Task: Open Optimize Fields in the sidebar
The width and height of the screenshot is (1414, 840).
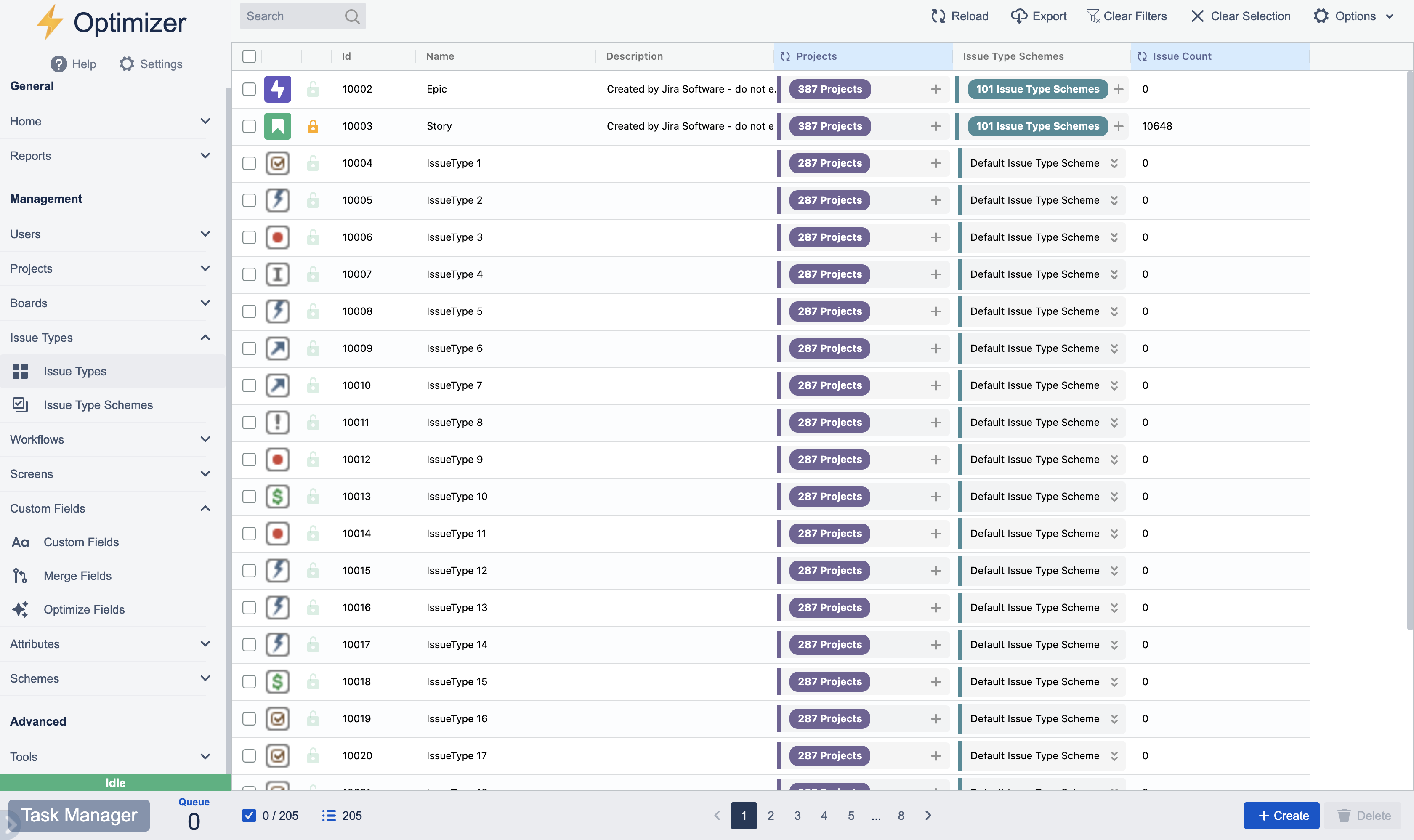Action: [84, 610]
